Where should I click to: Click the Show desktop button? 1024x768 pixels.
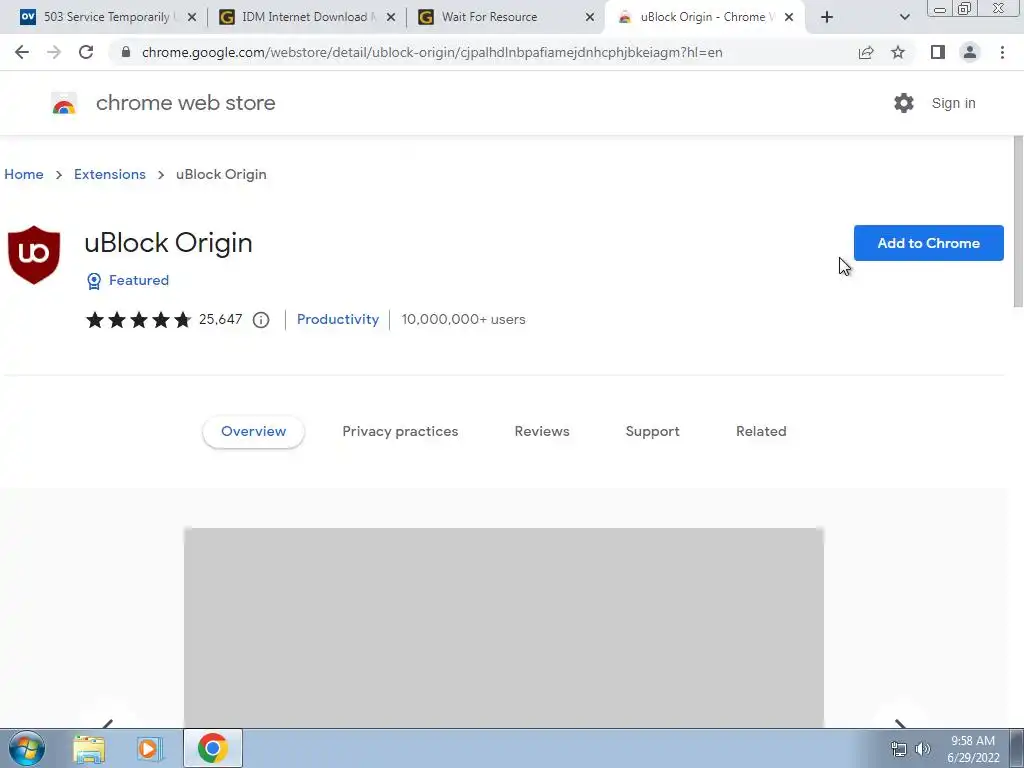(1017, 748)
